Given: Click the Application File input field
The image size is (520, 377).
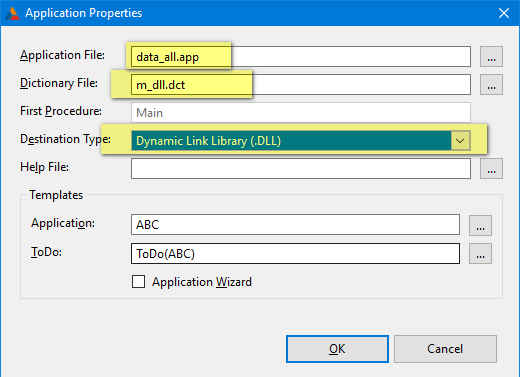Looking at the screenshot, I should [301, 57].
